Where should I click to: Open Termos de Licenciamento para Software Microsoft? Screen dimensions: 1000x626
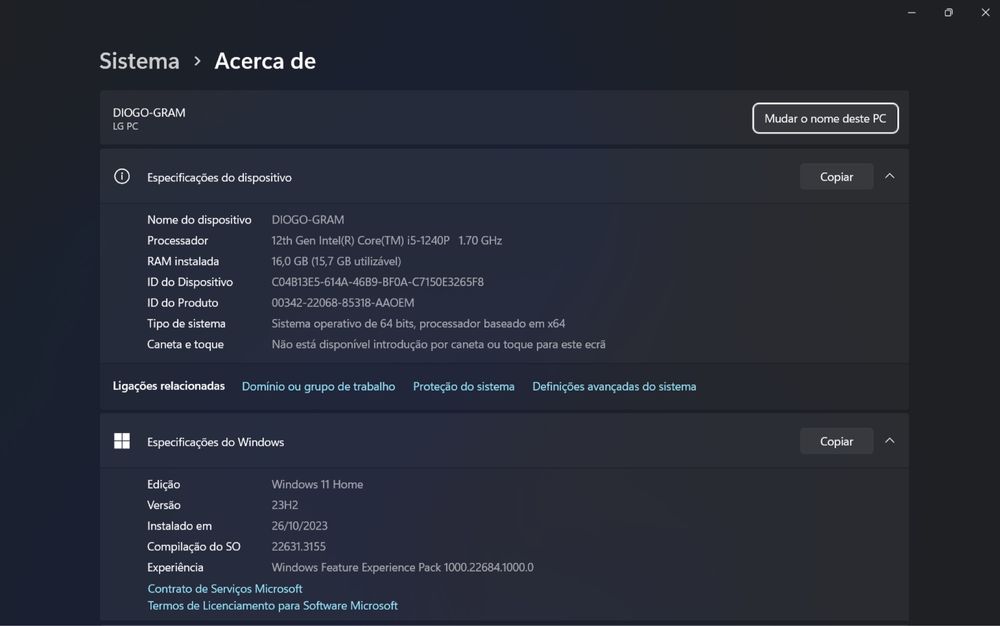pyautogui.click(x=272, y=606)
